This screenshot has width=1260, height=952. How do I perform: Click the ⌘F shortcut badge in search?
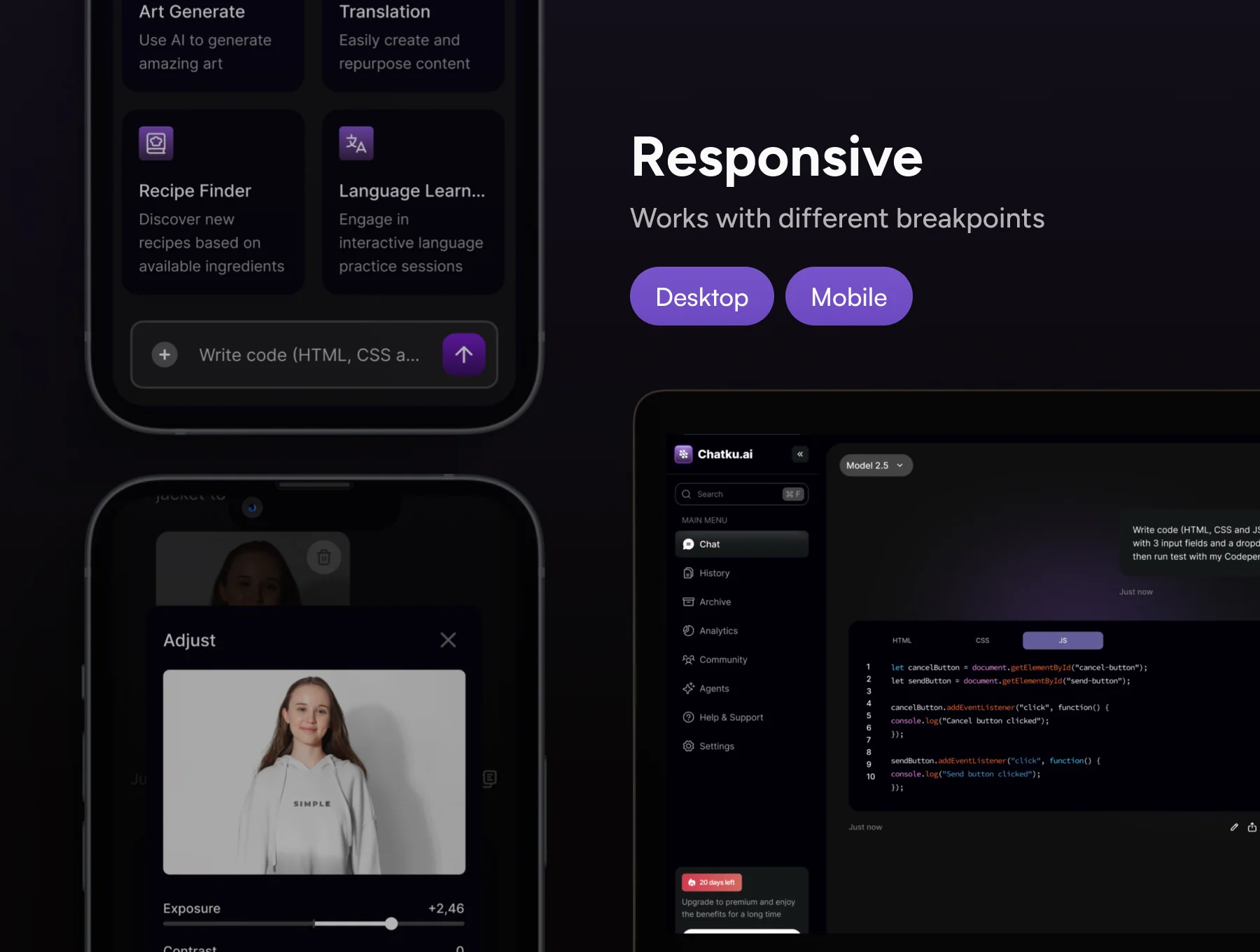[793, 494]
